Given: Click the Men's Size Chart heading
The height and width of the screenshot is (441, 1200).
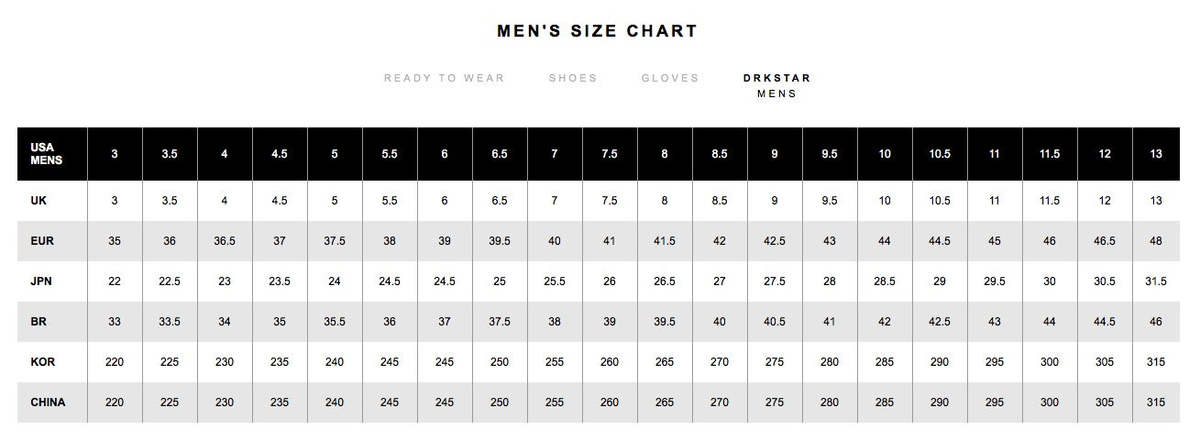Looking at the screenshot, I should pos(597,31).
